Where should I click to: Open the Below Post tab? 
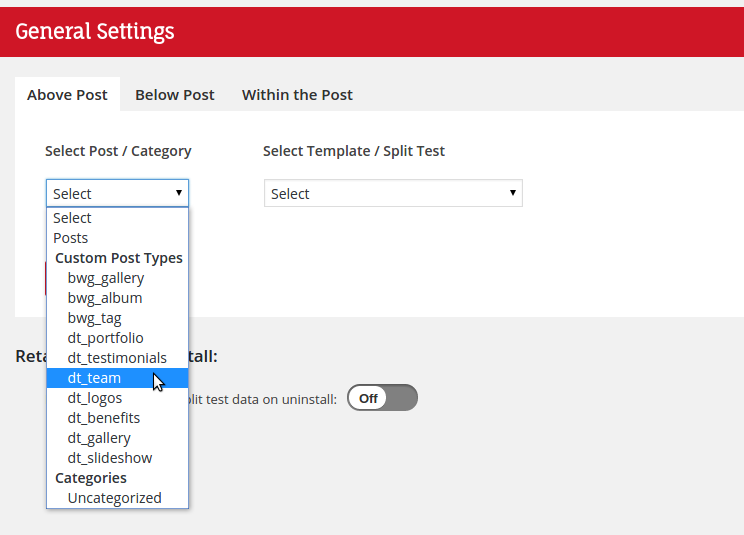[175, 94]
